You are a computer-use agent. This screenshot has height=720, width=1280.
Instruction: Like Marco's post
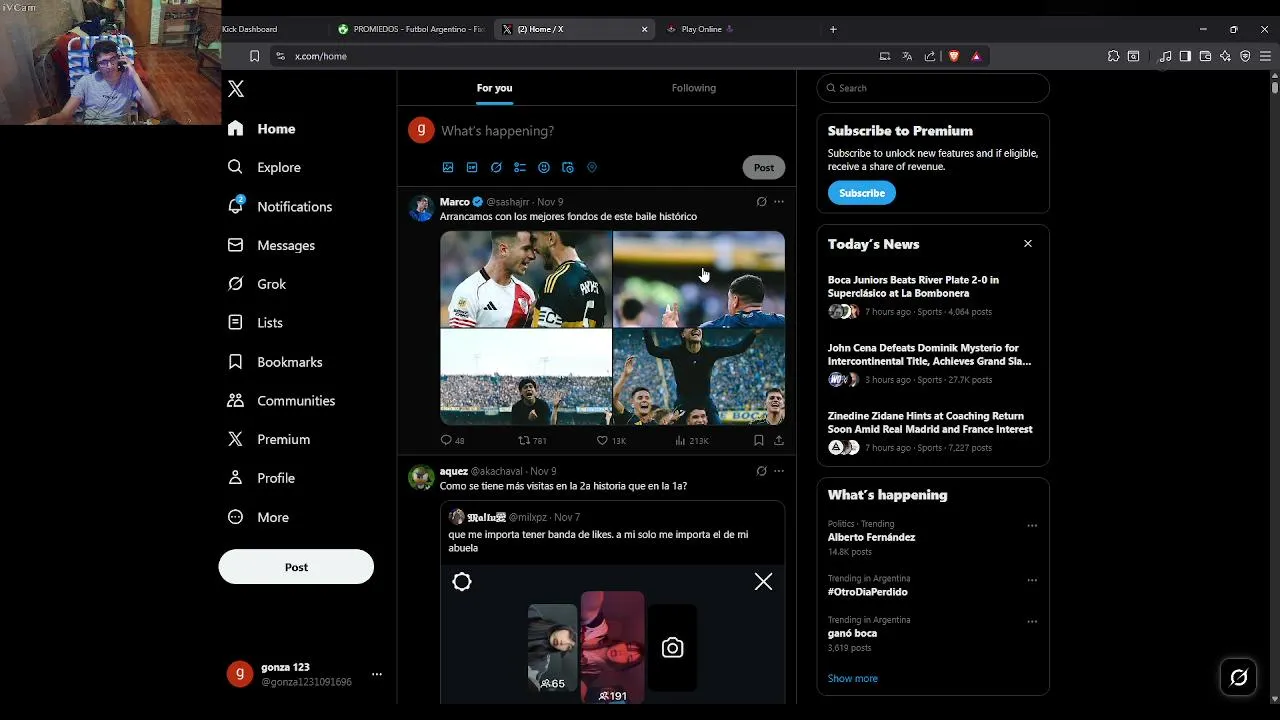coord(611,440)
